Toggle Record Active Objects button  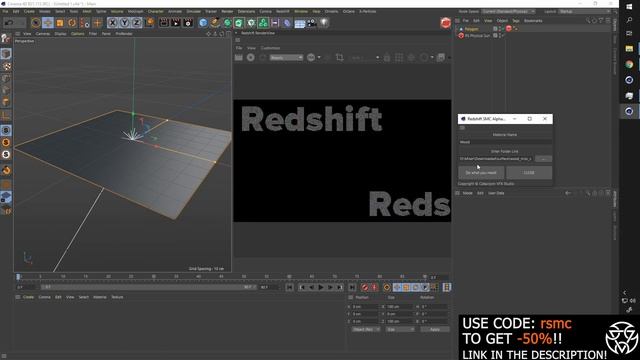click(365, 287)
